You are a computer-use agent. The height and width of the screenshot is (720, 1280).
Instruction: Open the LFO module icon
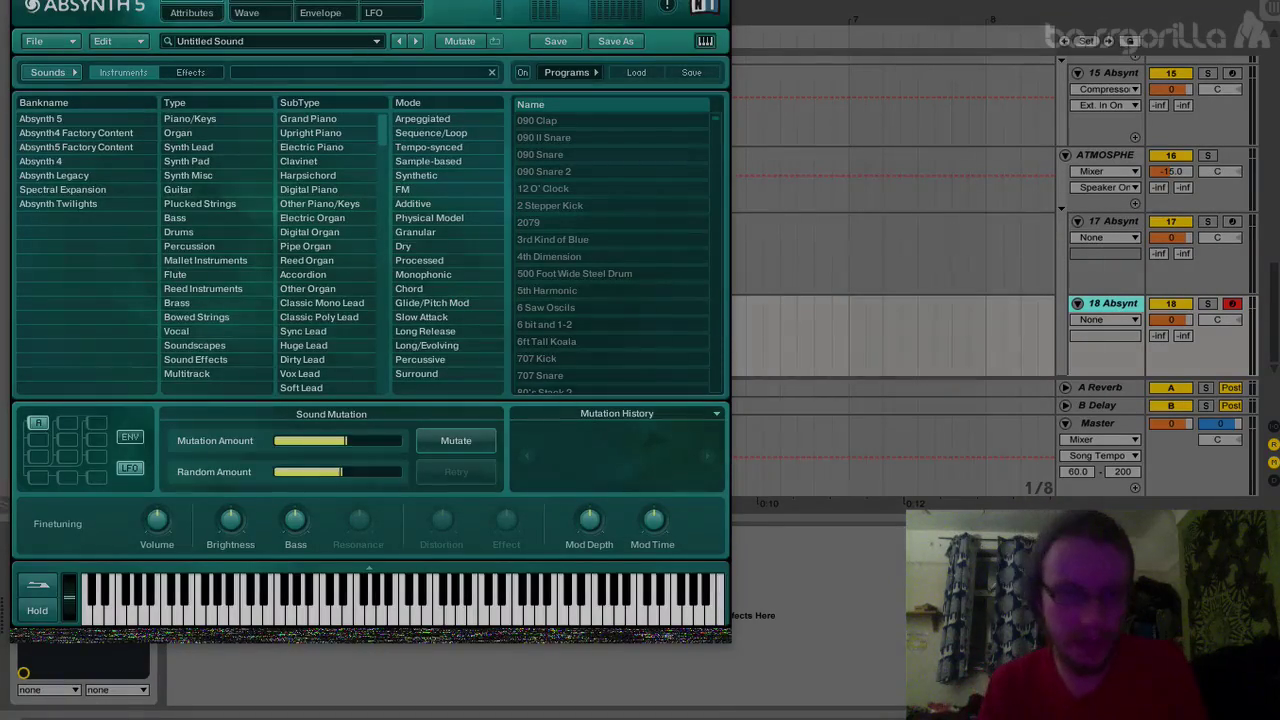click(x=130, y=468)
